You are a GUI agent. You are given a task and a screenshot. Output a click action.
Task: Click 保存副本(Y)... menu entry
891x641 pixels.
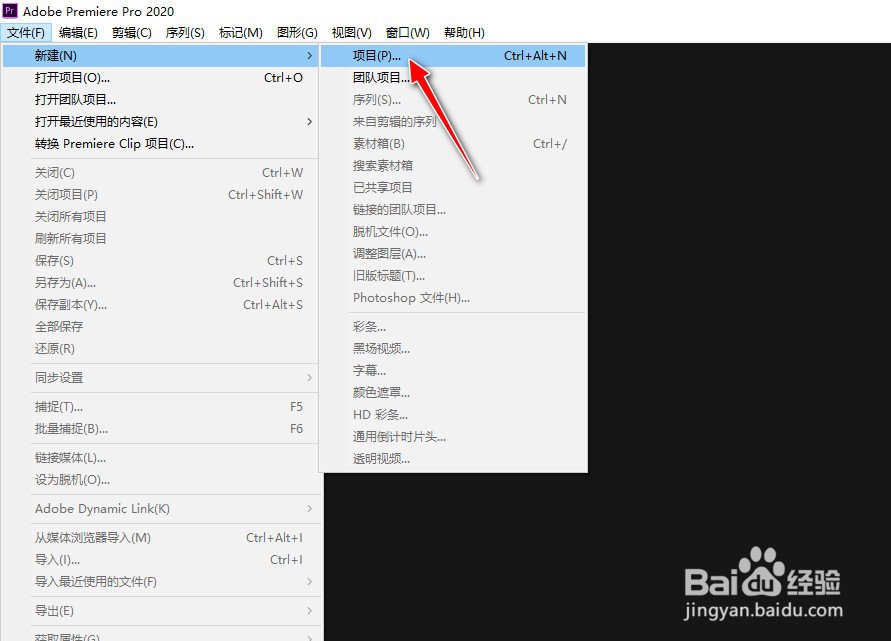[x=160, y=305]
